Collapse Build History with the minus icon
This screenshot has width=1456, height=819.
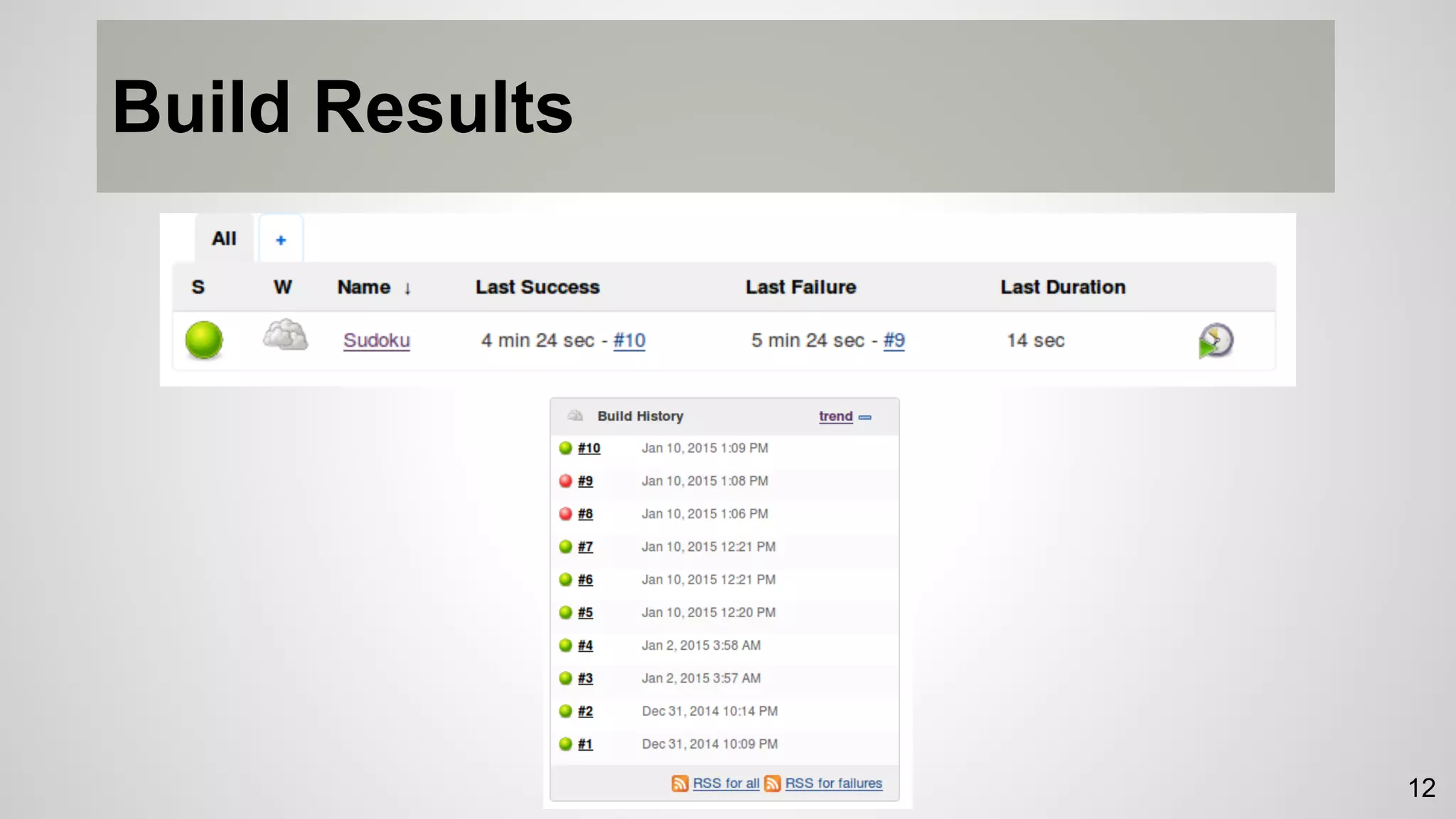tap(865, 417)
